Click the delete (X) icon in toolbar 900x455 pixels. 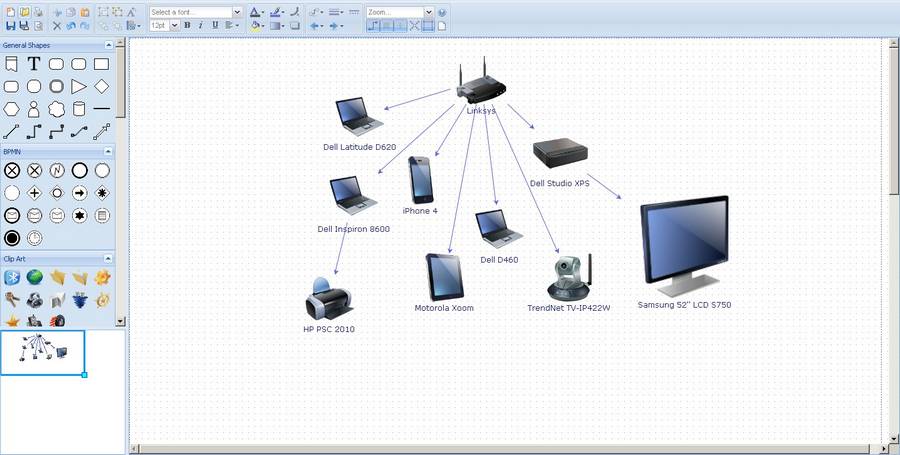coord(57,26)
